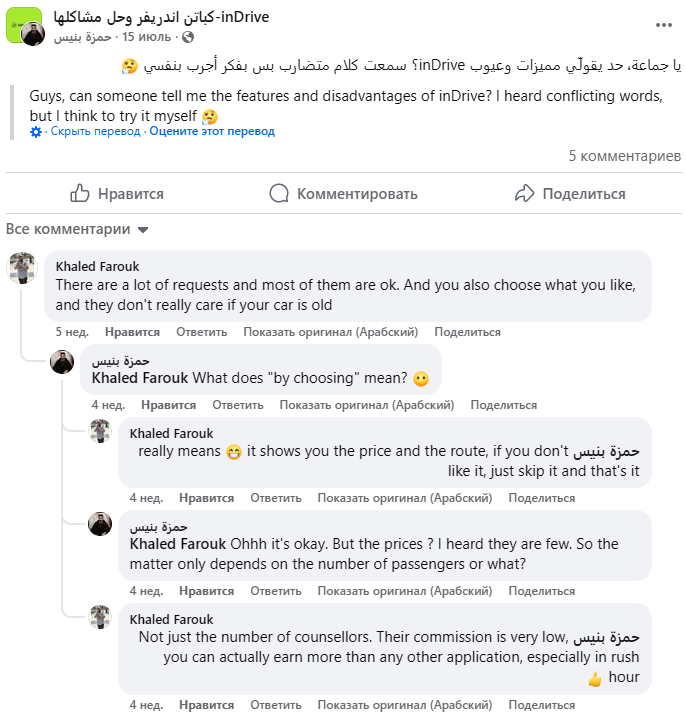Show original of the rush hour comment

pos(405,705)
